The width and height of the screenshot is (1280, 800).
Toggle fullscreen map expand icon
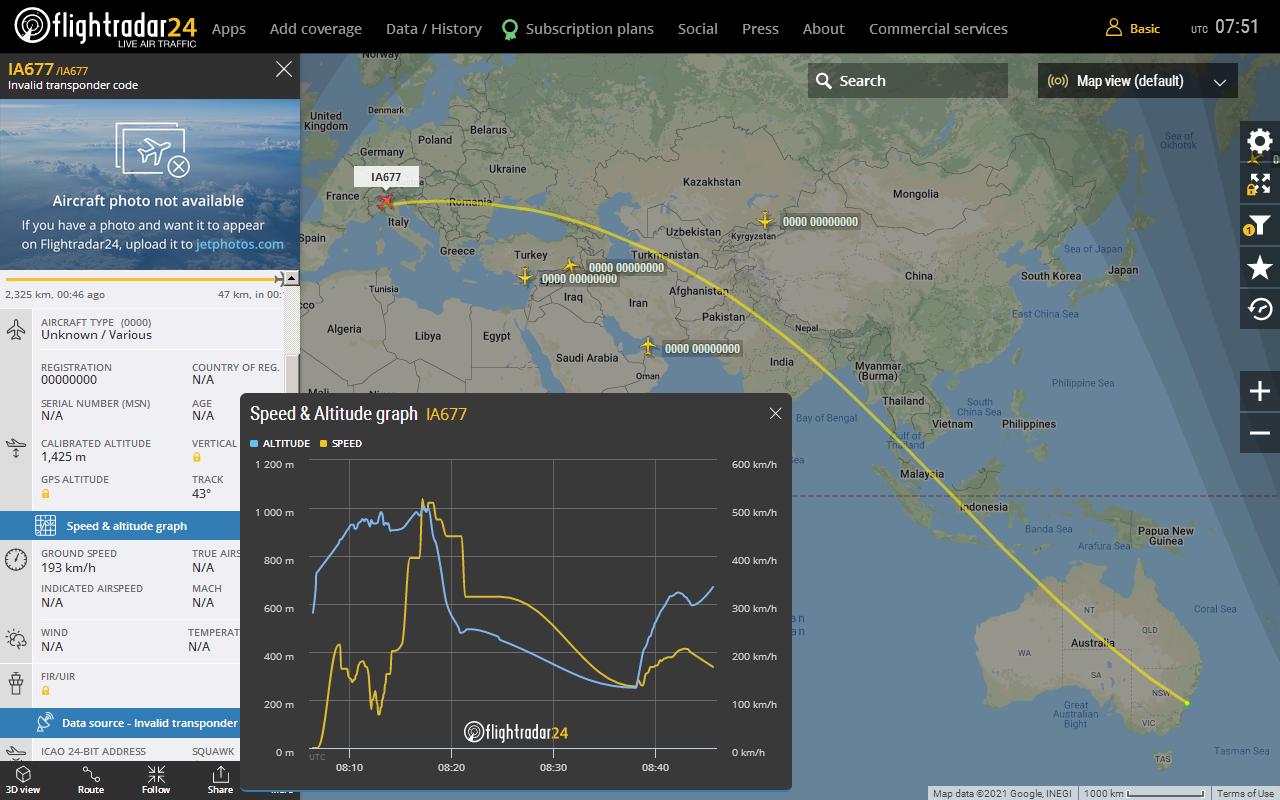click(1260, 183)
